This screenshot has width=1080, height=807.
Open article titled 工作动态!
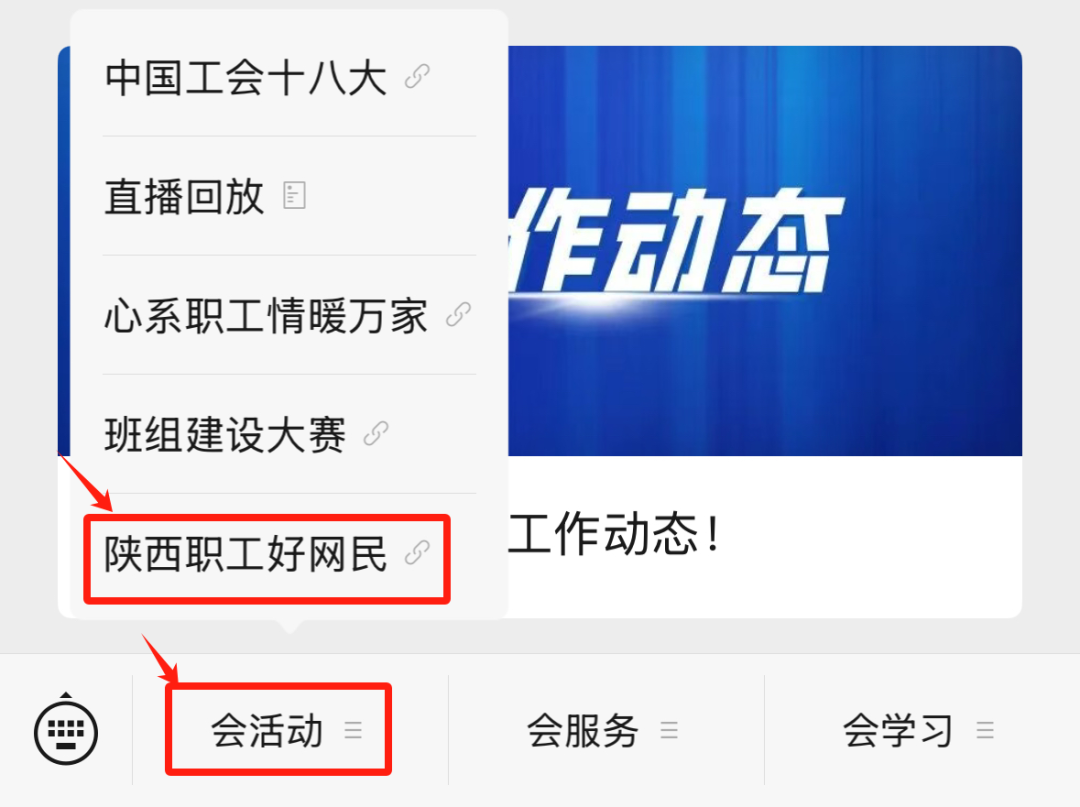coord(614,534)
